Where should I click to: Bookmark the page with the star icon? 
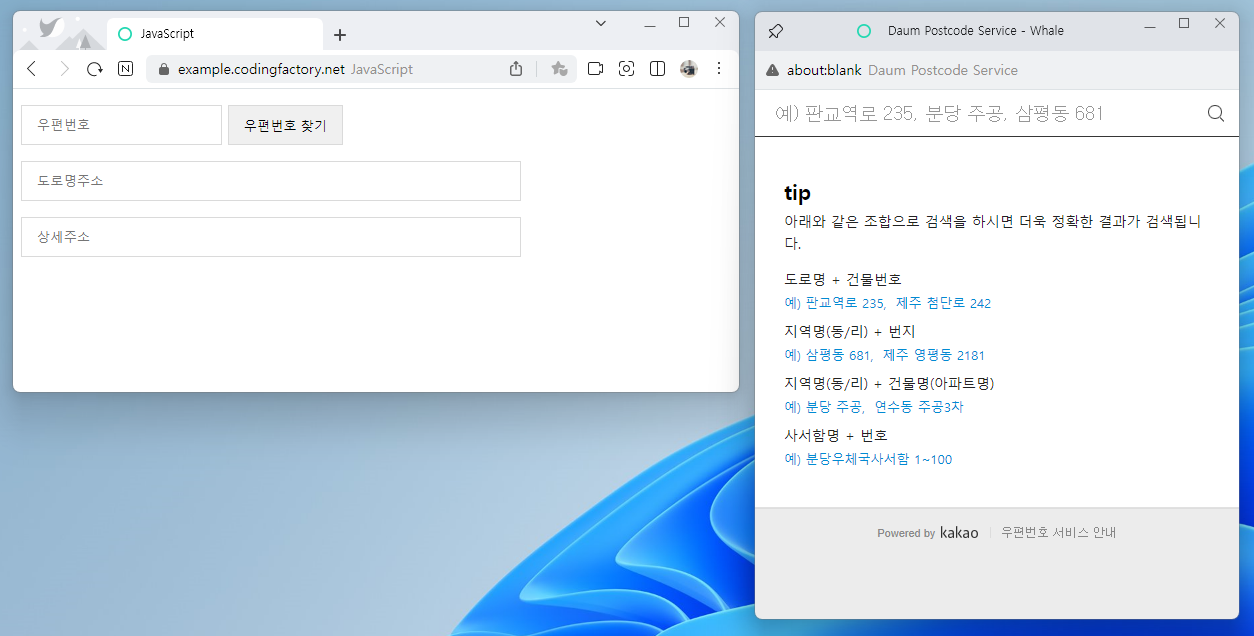559,69
